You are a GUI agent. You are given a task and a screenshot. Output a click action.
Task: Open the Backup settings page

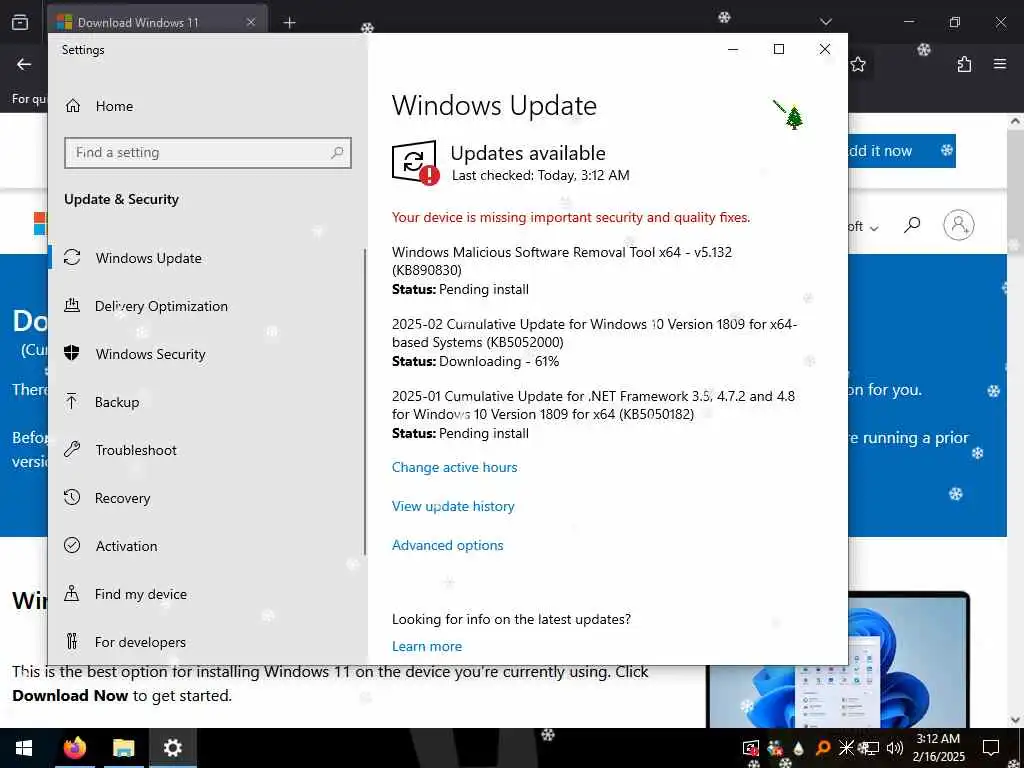tap(117, 402)
